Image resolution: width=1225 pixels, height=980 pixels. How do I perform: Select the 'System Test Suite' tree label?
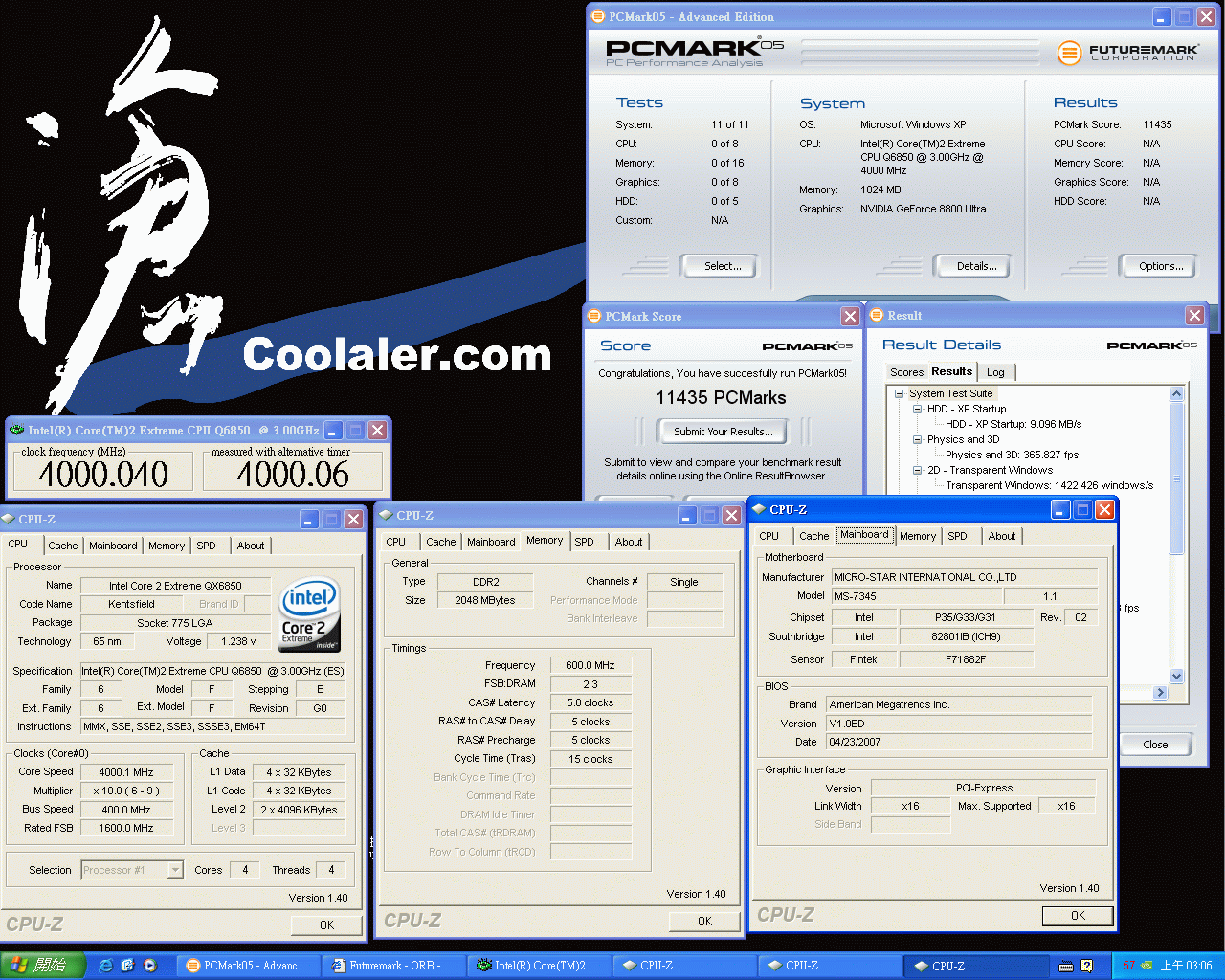(951, 393)
